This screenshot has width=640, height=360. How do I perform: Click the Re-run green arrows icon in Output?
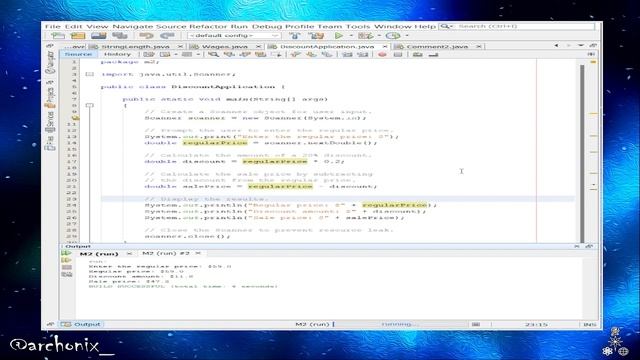(66, 253)
